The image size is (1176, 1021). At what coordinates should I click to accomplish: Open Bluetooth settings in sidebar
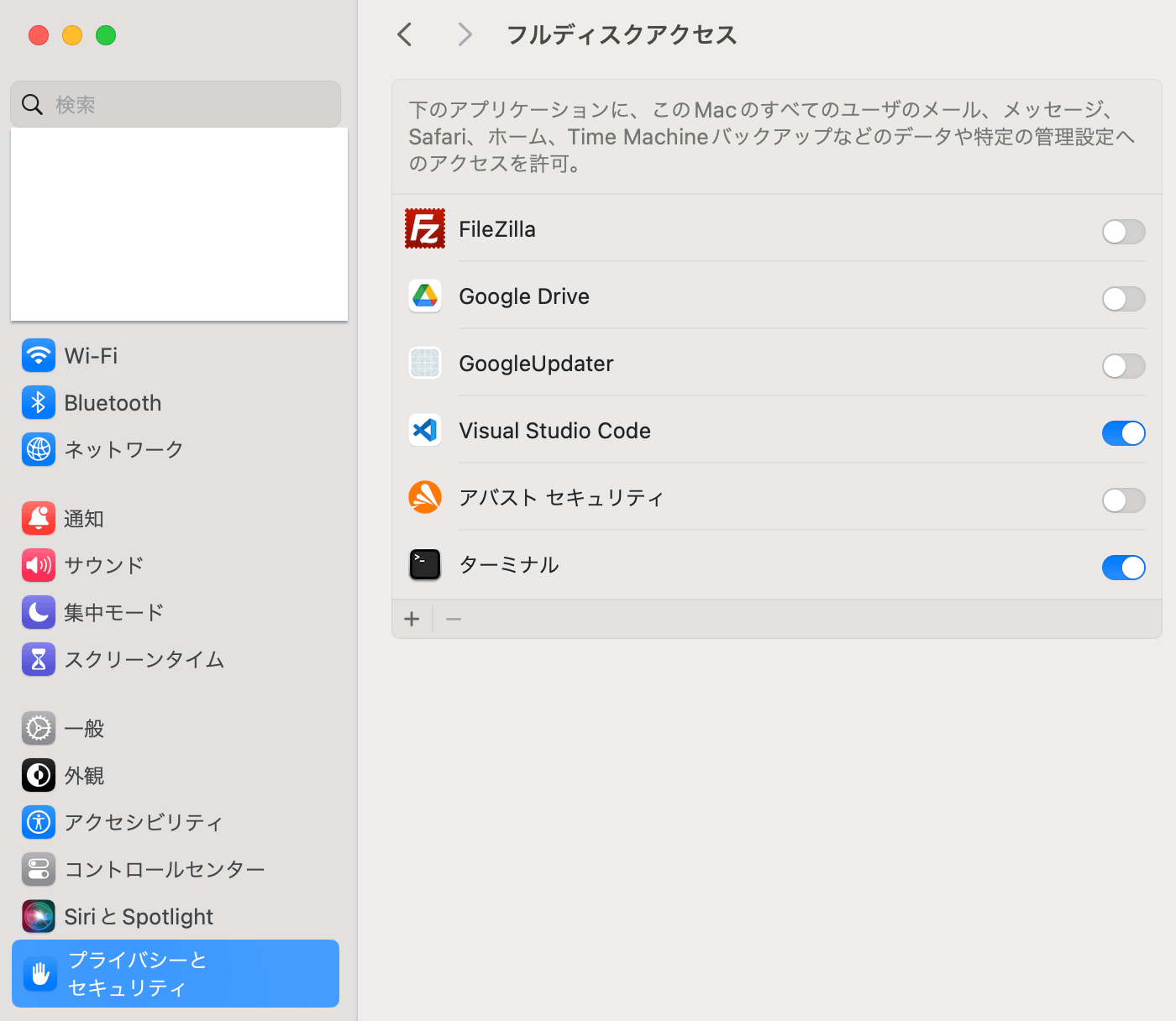176,403
